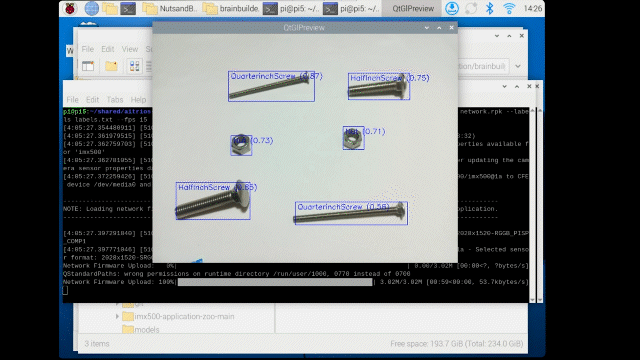Click the QStandardPaths wrong permissions line
The height and width of the screenshot is (360, 640).
click(236, 274)
